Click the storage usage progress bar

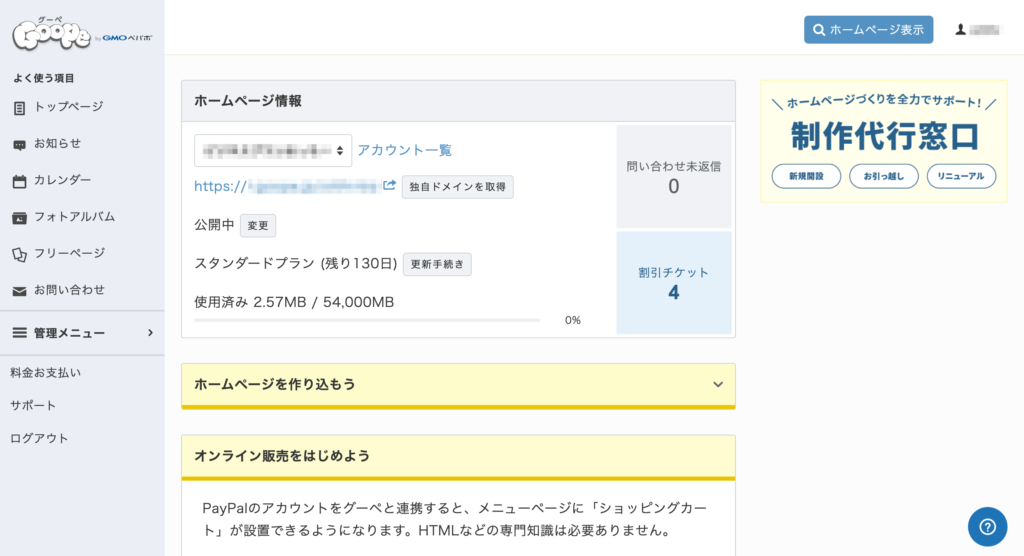pos(367,320)
